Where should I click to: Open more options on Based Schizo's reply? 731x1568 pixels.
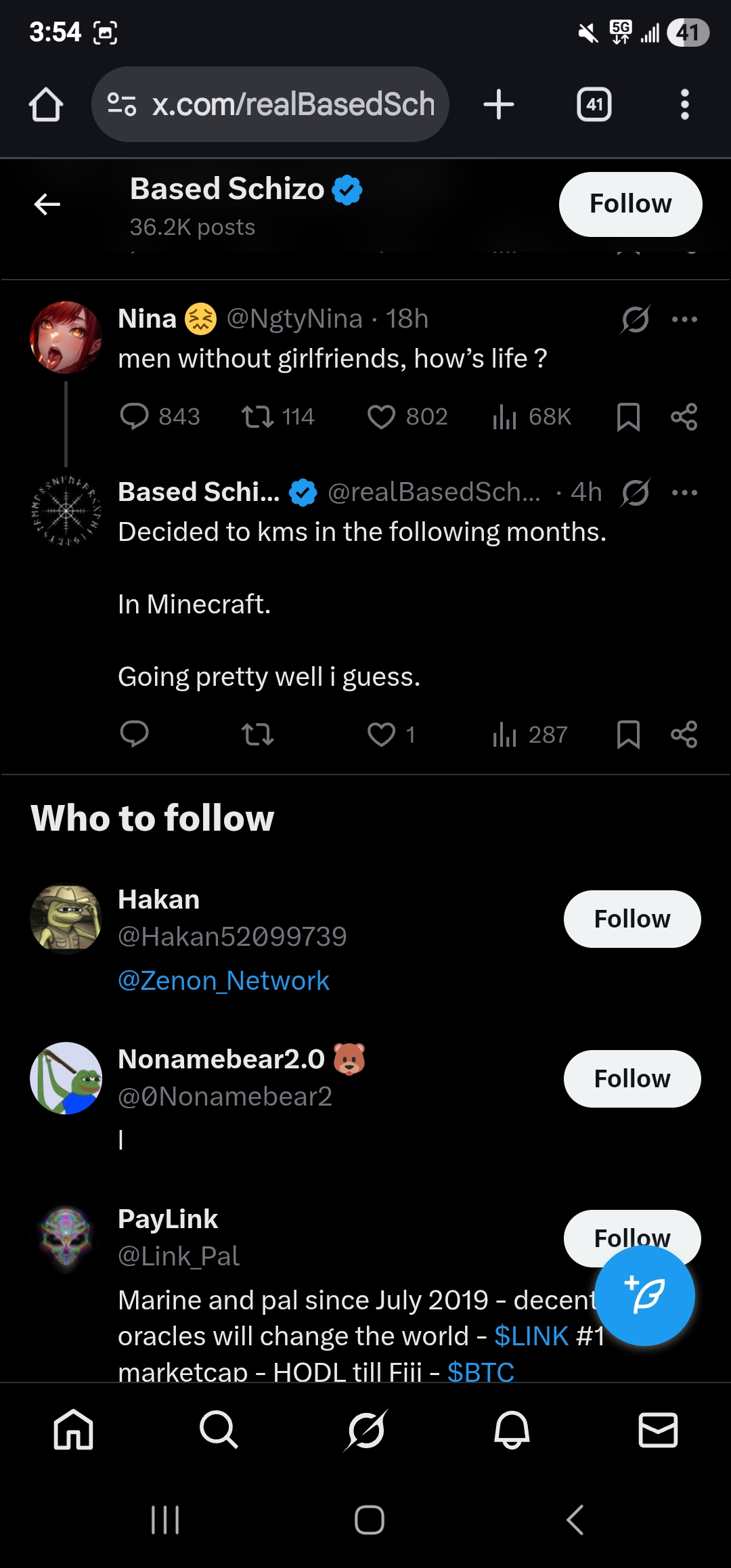684,492
